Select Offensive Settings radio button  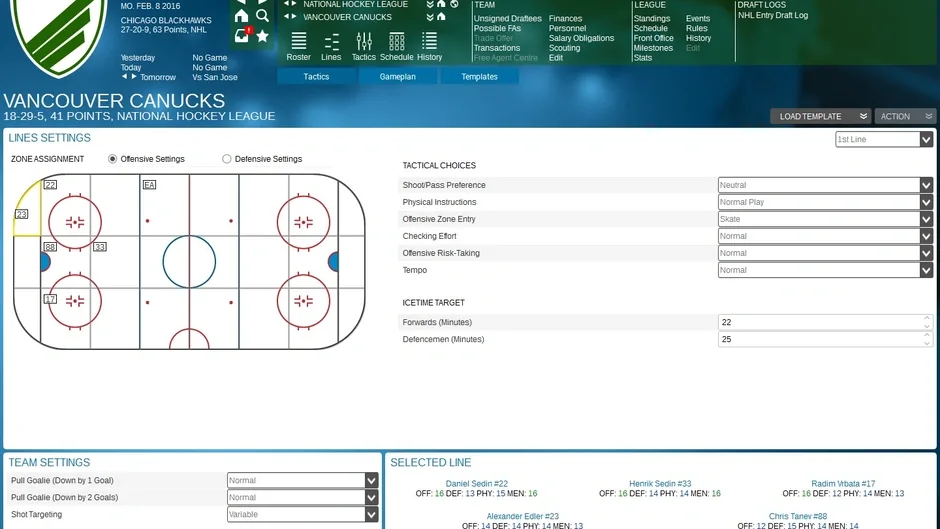point(112,159)
